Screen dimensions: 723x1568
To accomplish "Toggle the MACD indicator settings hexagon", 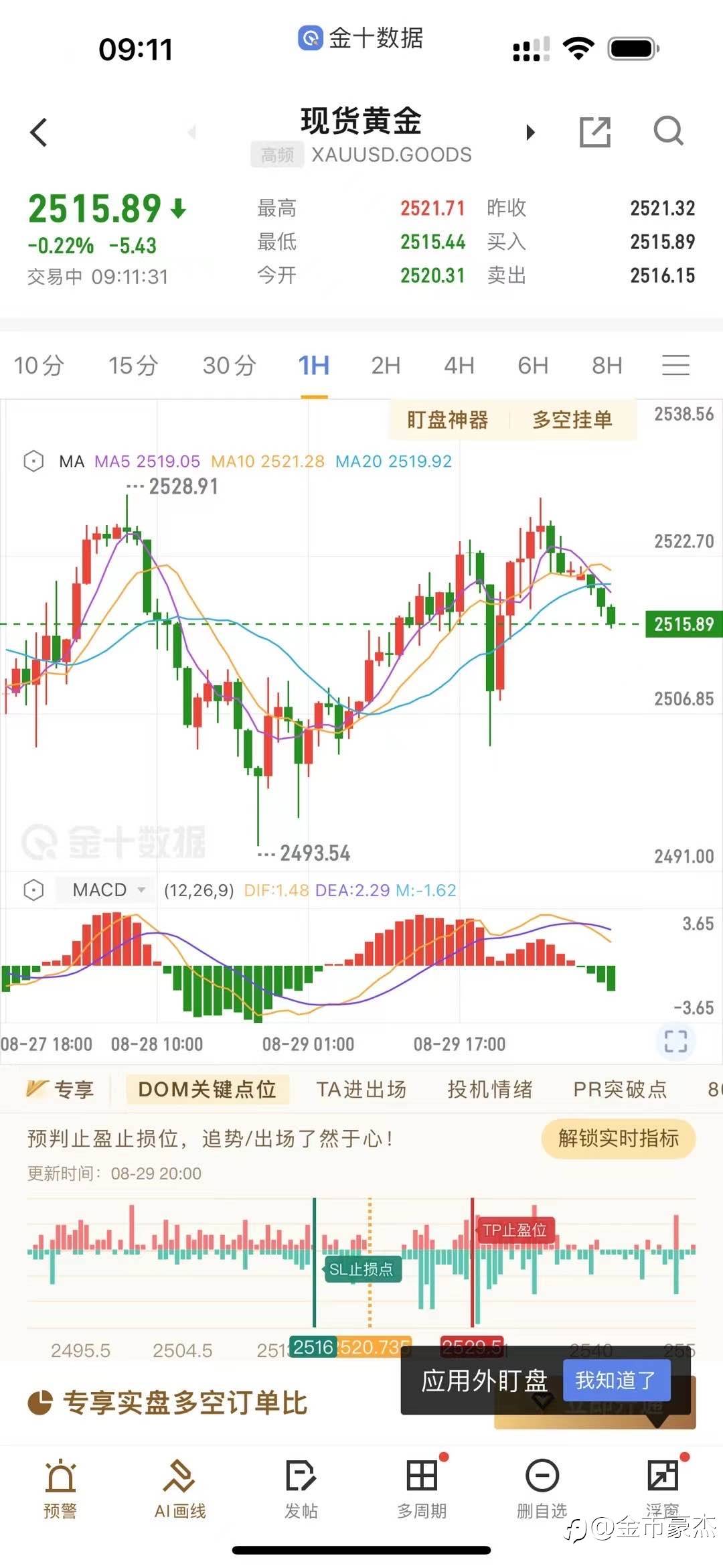I will click(x=33, y=889).
